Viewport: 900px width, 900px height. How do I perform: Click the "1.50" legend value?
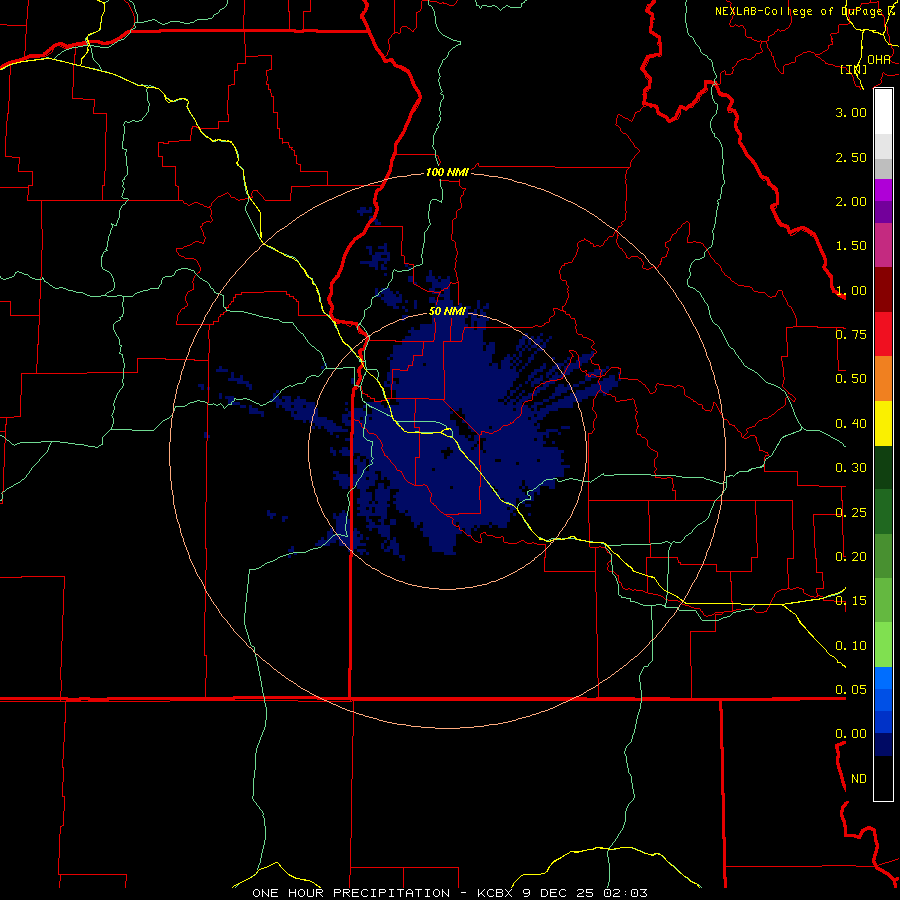(851, 246)
